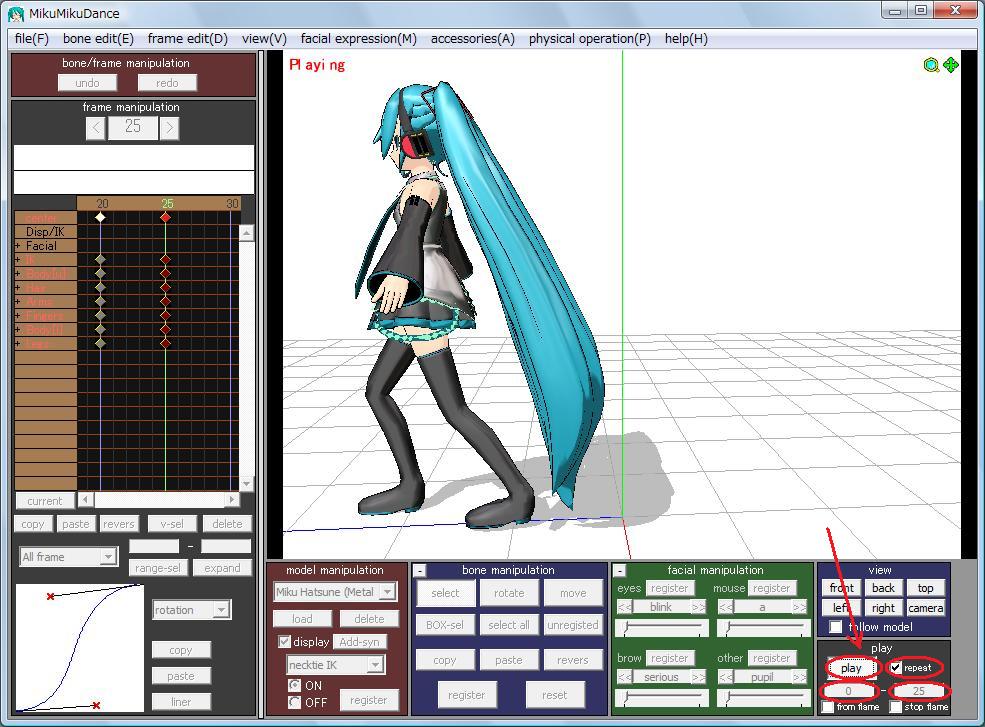Viewport: 985px width, 727px height.
Task: Click the front view button
Action: (x=841, y=588)
